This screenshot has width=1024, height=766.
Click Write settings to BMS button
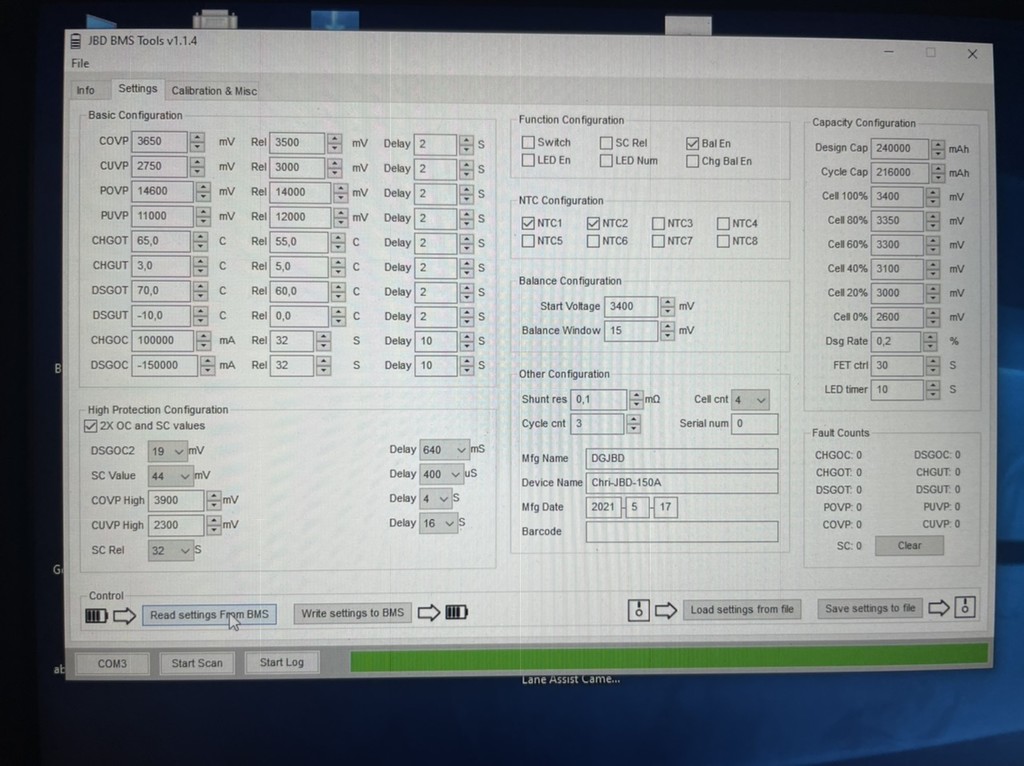click(353, 613)
